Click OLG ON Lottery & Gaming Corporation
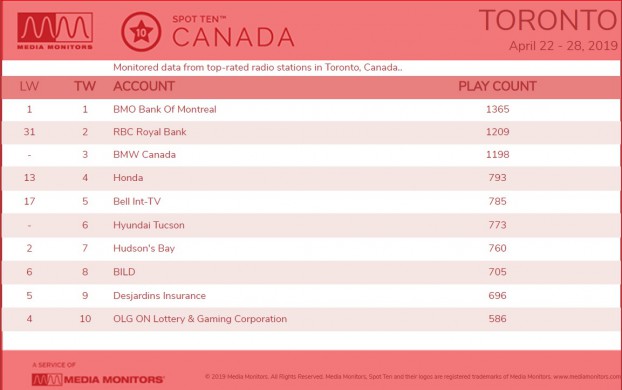Image resolution: width=622 pixels, height=390 pixels. click(200, 319)
